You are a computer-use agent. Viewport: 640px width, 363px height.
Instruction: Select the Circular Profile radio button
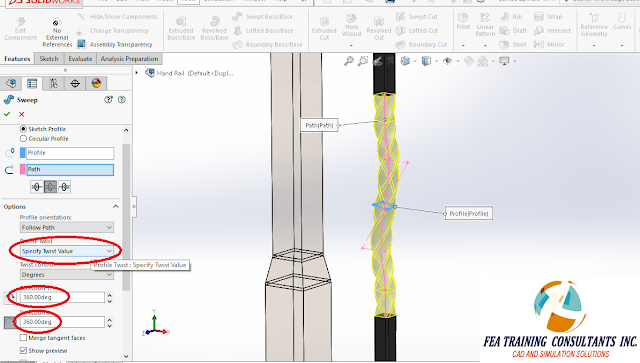click(23, 139)
